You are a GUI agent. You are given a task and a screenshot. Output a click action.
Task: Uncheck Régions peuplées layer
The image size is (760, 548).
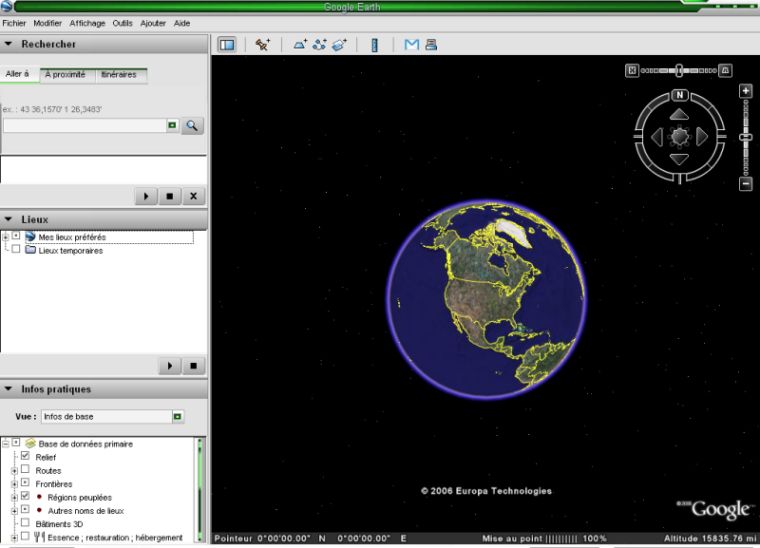(25, 496)
